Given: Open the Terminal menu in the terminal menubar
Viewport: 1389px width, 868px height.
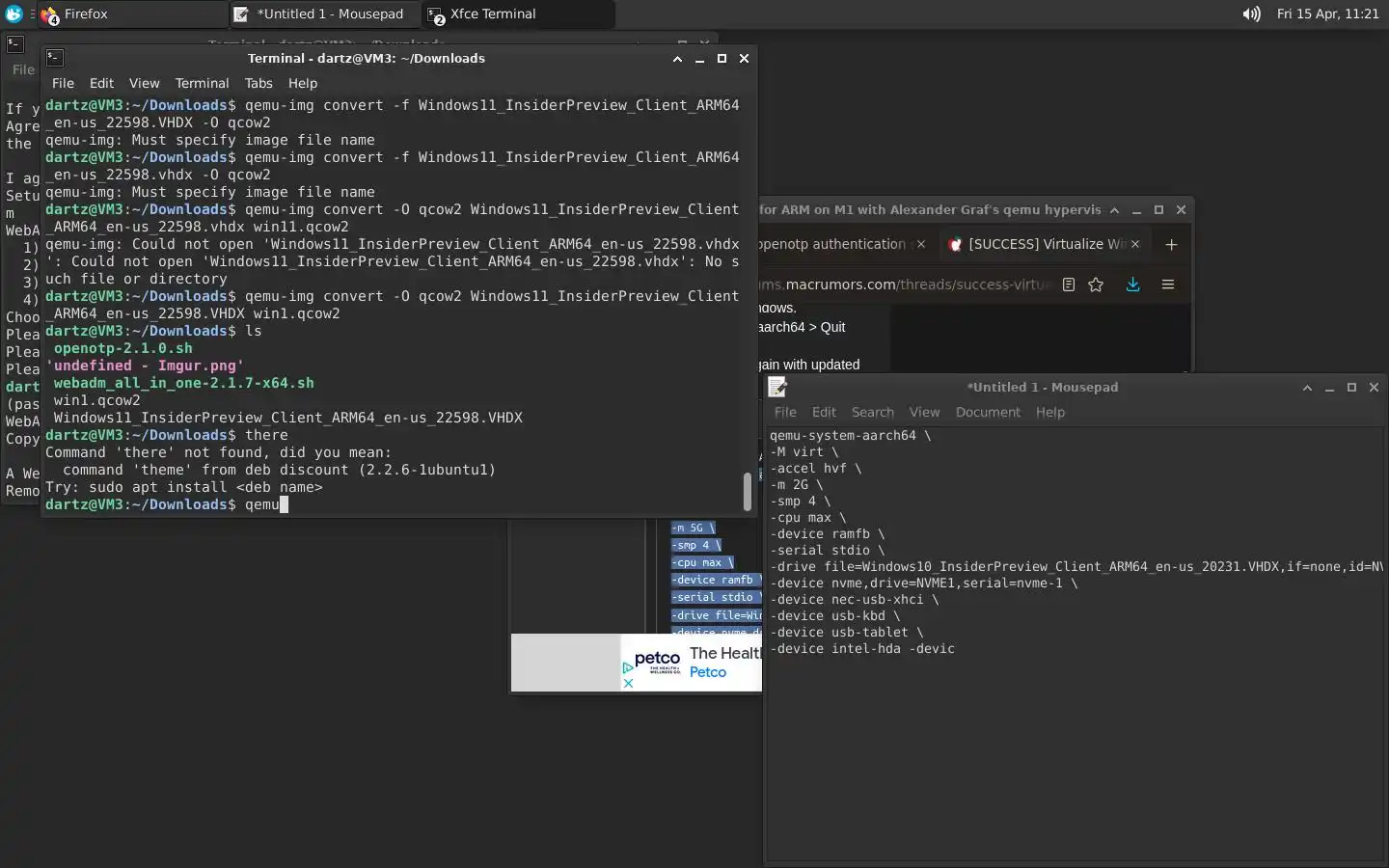Looking at the screenshot, I should point(202,83).
